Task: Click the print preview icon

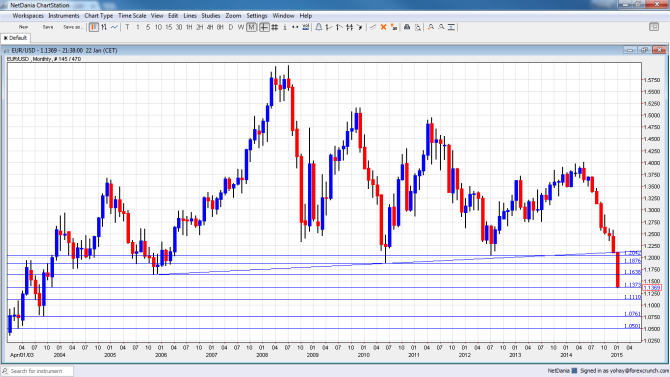Action: pos(418,27)
